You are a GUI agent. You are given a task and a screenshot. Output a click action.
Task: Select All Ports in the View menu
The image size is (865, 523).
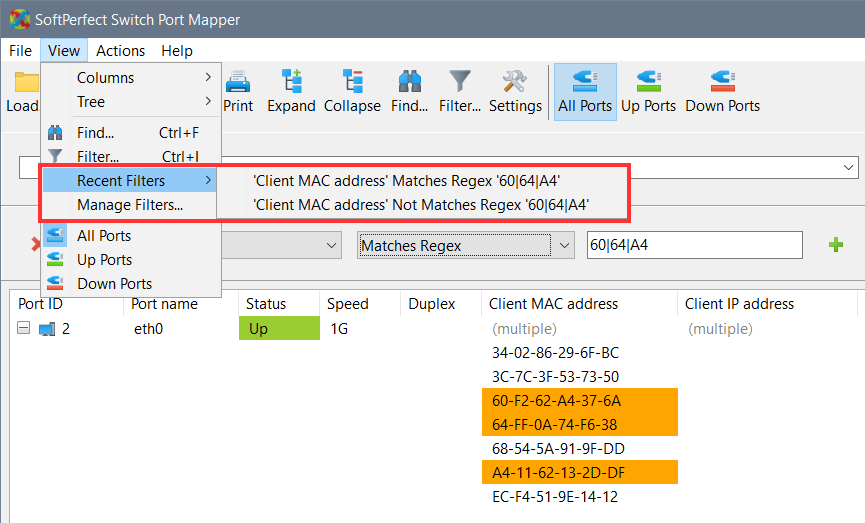(131, 236)
